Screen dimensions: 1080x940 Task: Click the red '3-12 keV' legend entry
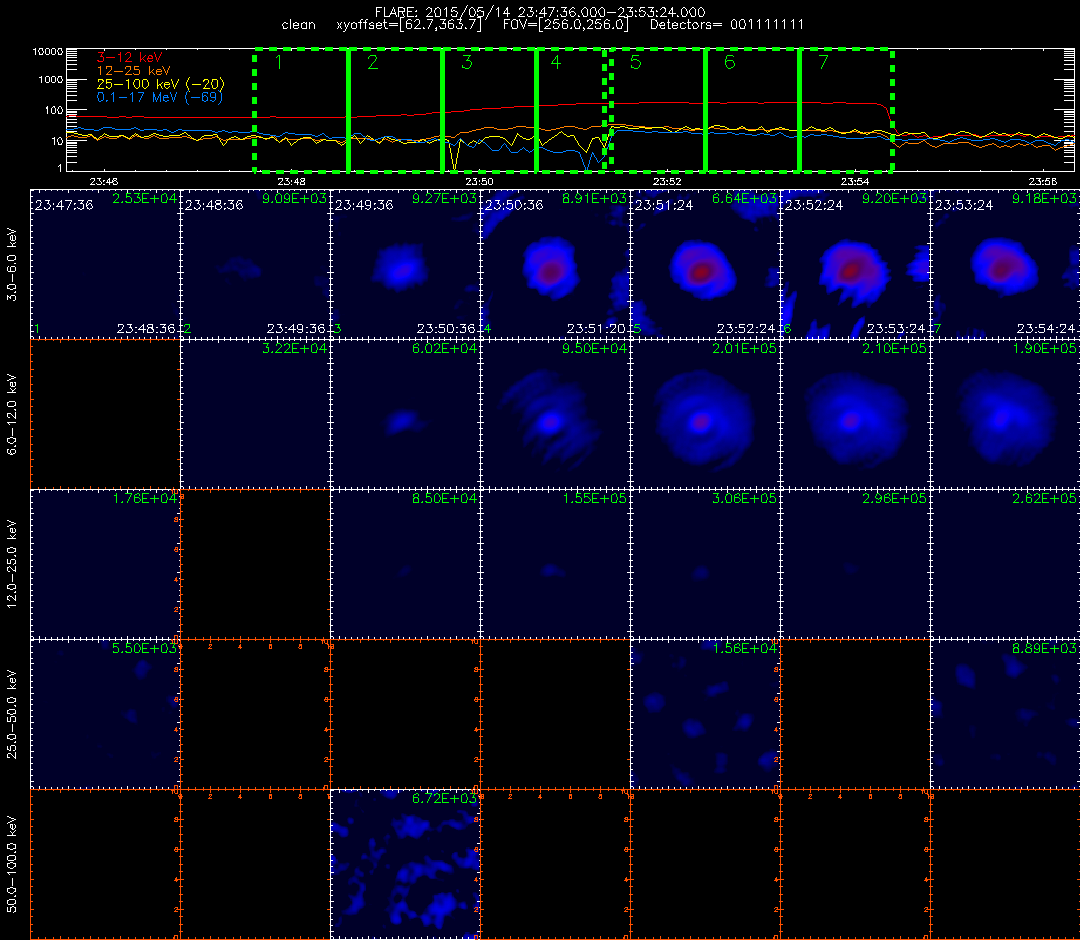pyautogui.click(x=129, y=57)
